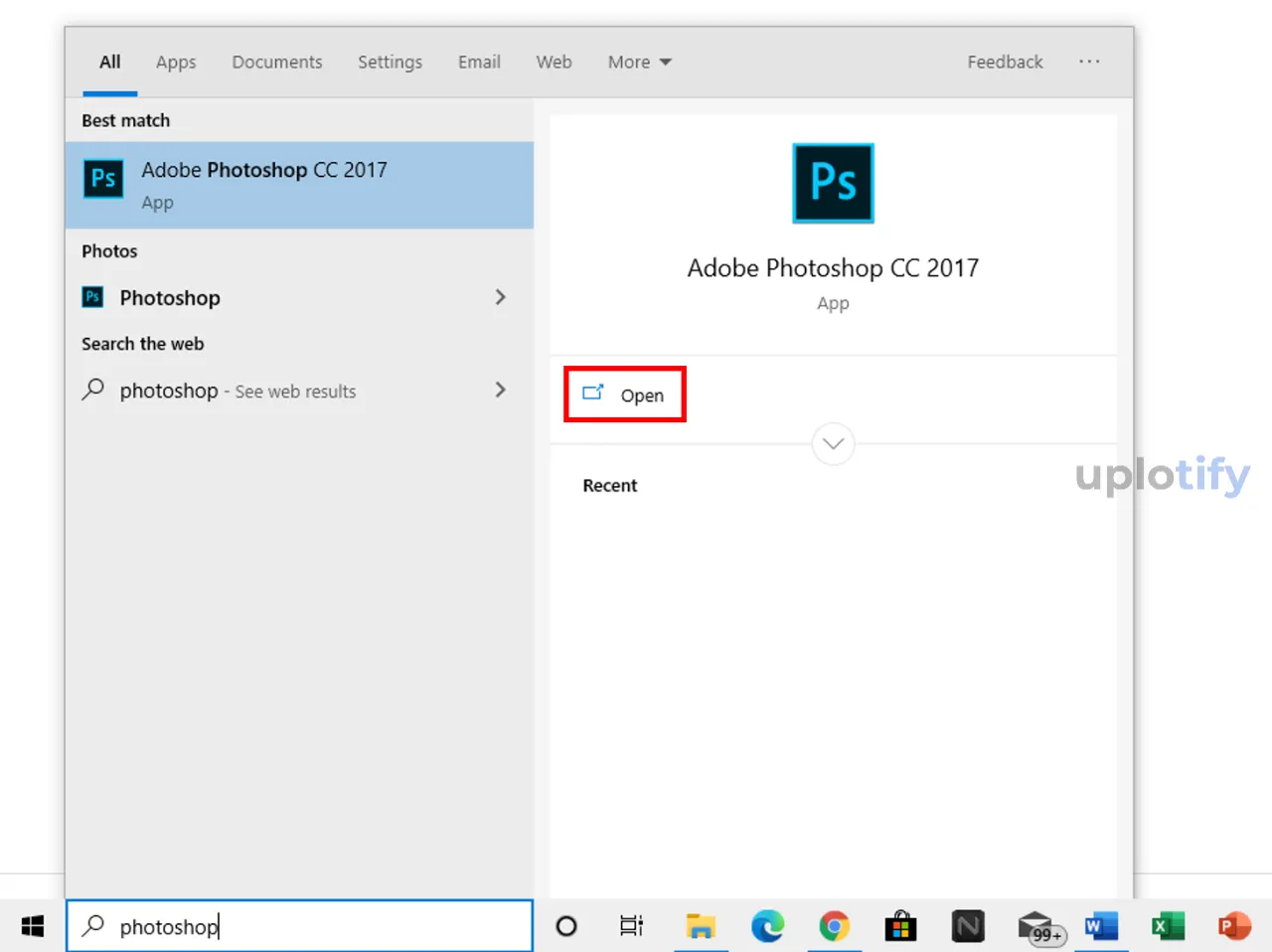
Task: Launch Microsoft Excel from the taskbar
Action: (1168, 926)
